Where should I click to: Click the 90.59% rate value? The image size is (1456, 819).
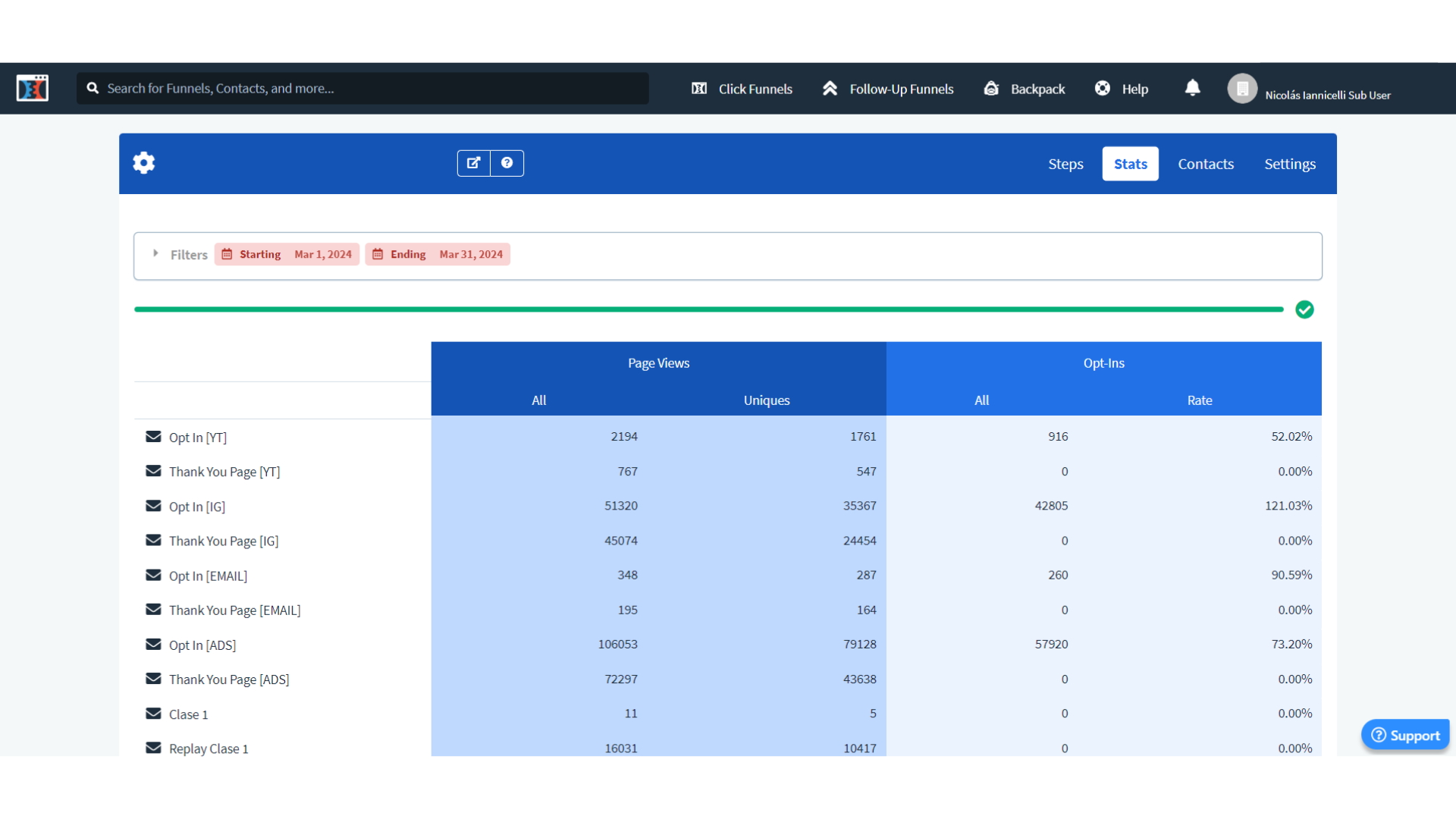(x=1291, y=575)
